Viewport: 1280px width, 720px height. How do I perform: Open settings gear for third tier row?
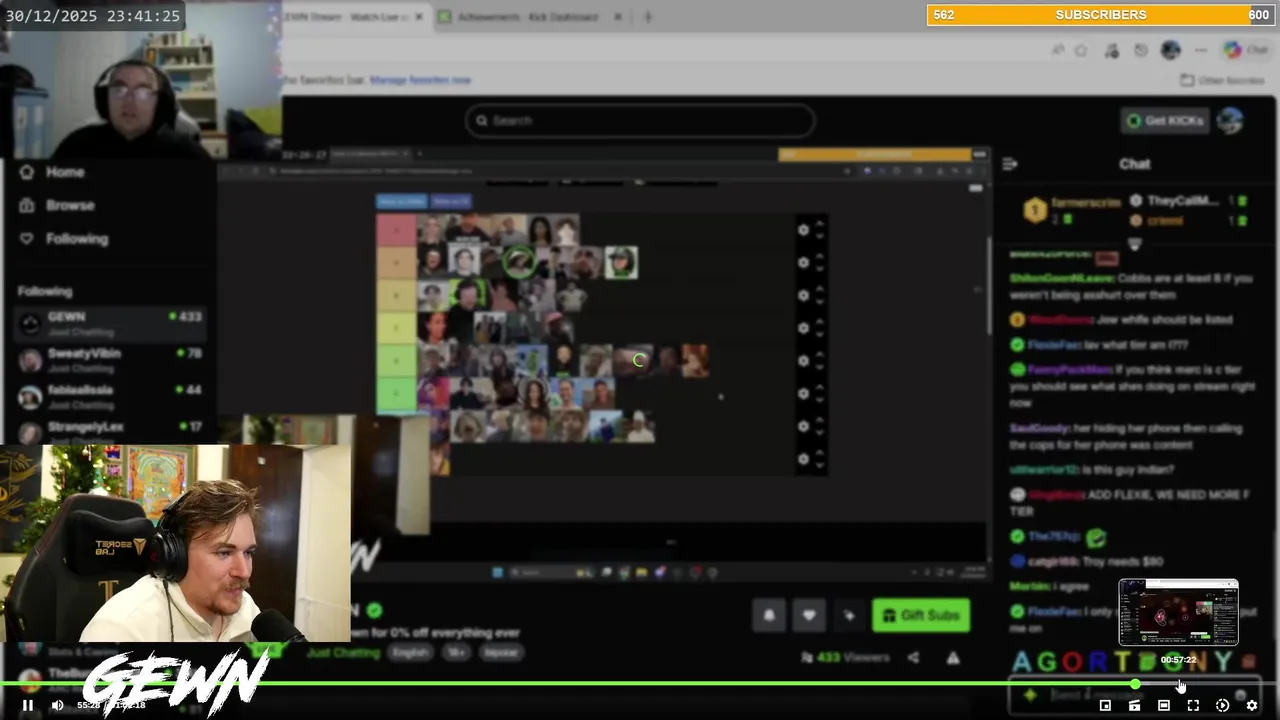tap(803, 296)
